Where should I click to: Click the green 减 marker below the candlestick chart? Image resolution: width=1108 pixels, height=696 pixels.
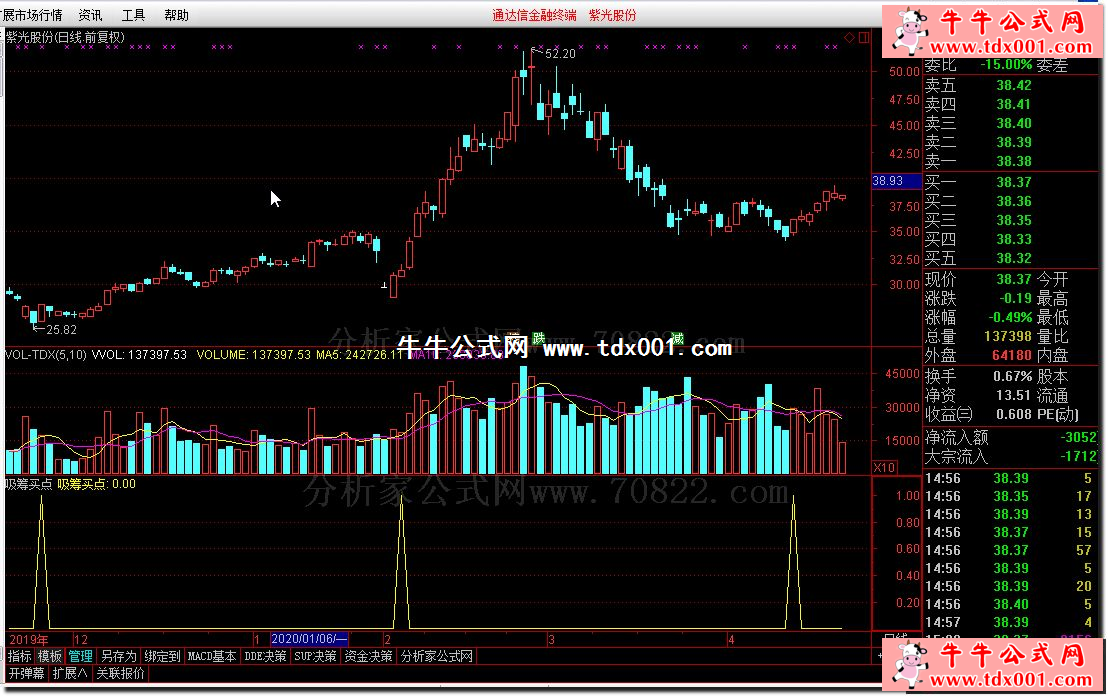678,338
